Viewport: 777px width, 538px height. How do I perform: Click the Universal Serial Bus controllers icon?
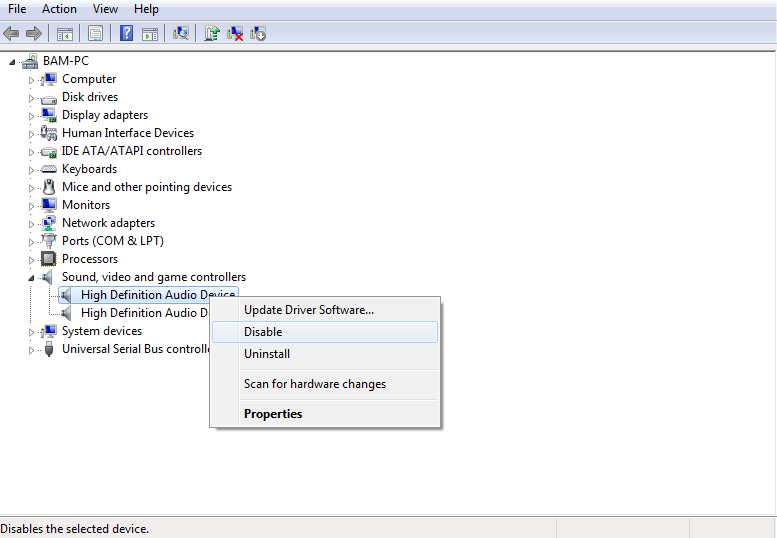coord(49,349)
